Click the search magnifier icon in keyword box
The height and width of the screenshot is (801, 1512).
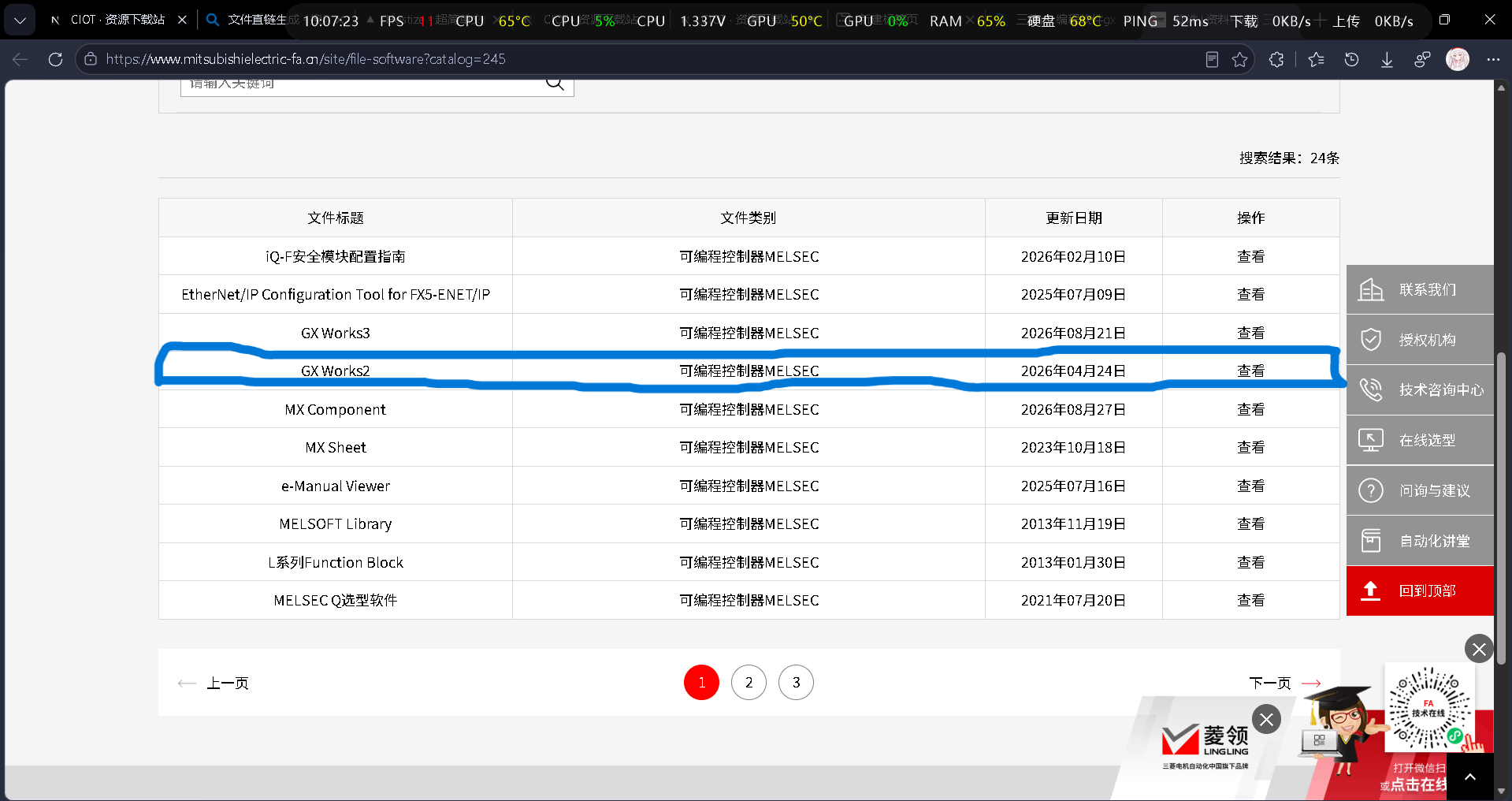[555, 84]
